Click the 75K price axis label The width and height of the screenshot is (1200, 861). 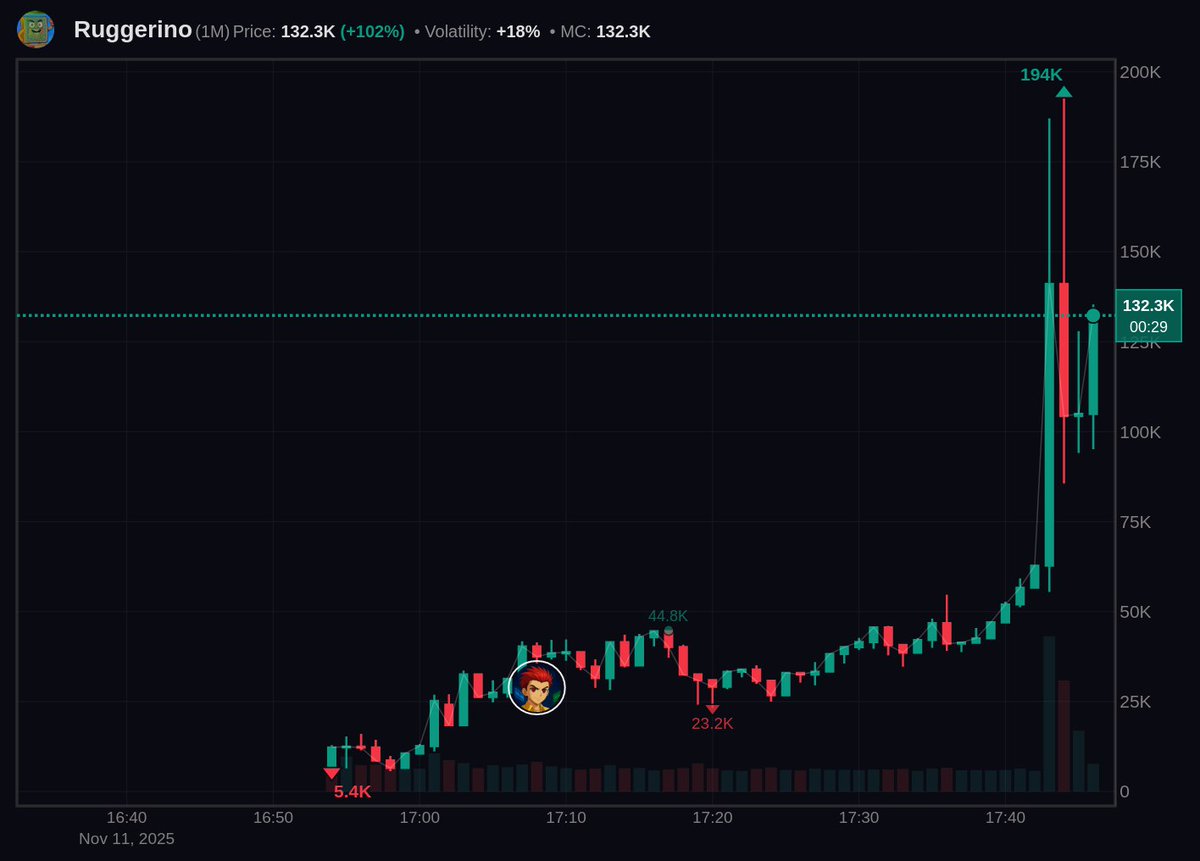point(1136,522)
